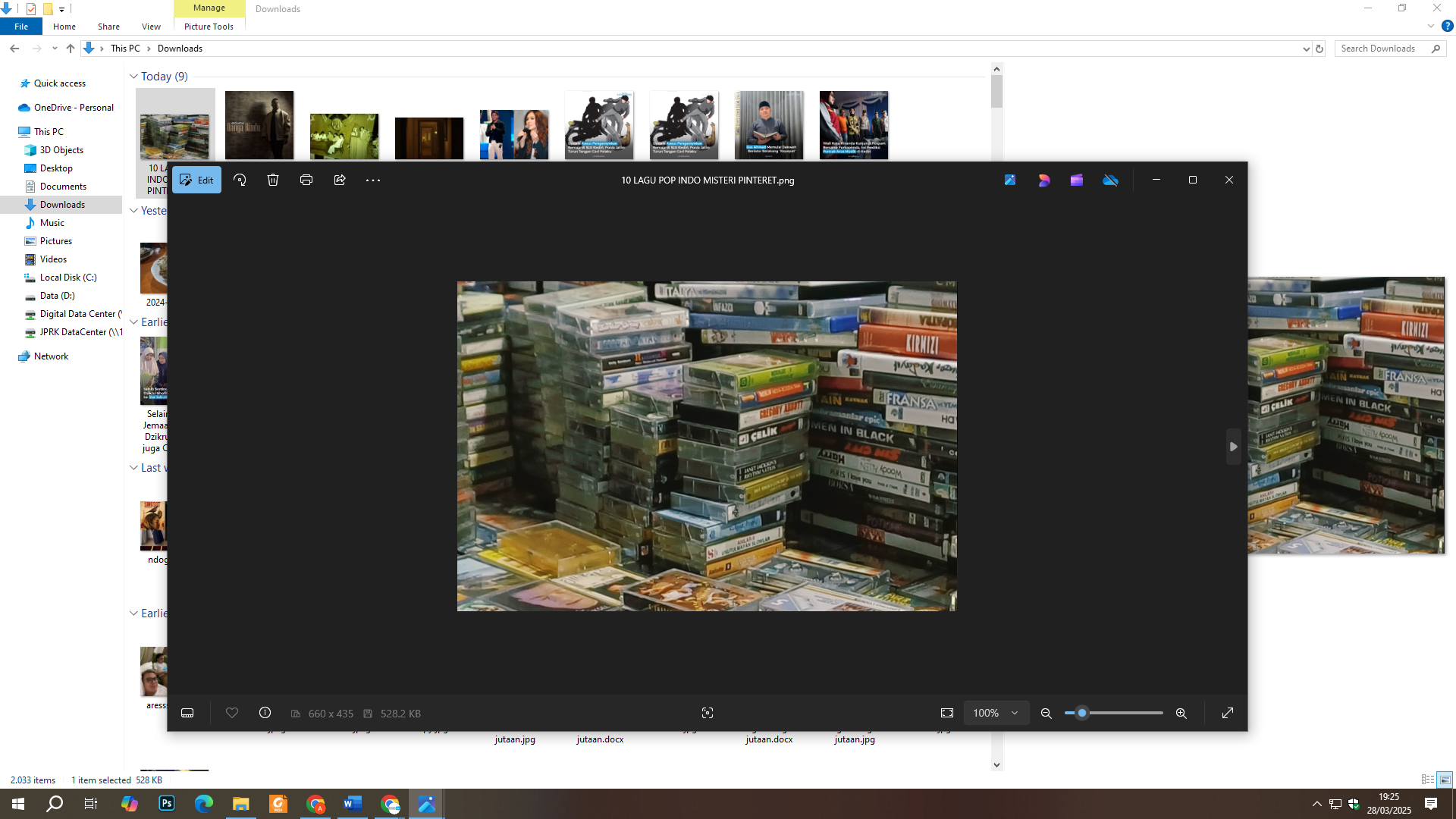Screen dimensions: 1456x819
Task: Select the man in dark jacket thumbnail
Action: [x=259, y=125]
